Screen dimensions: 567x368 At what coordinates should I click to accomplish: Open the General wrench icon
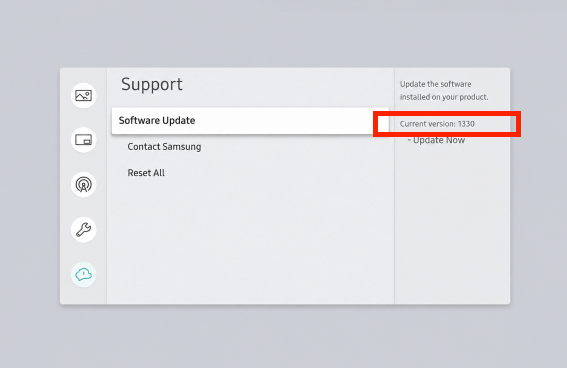[x=84, y=230]
